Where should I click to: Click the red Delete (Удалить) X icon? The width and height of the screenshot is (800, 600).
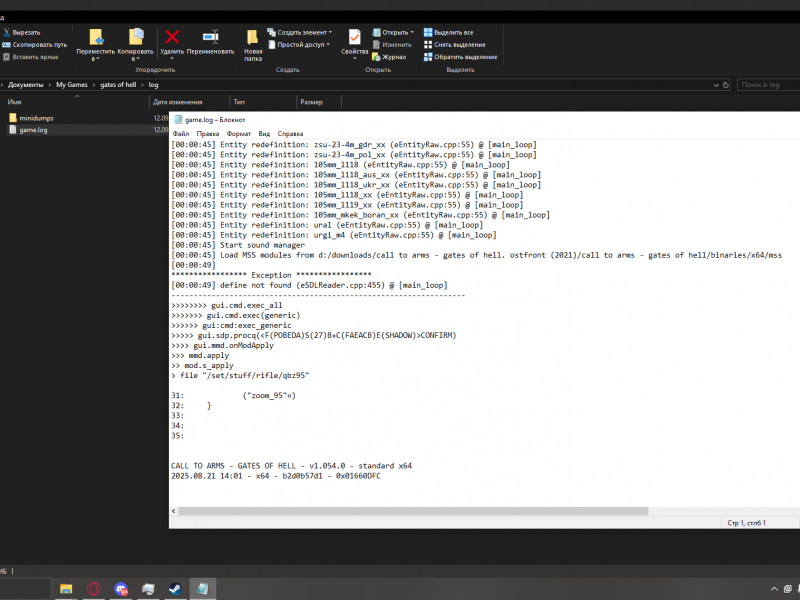coord(172,37)
